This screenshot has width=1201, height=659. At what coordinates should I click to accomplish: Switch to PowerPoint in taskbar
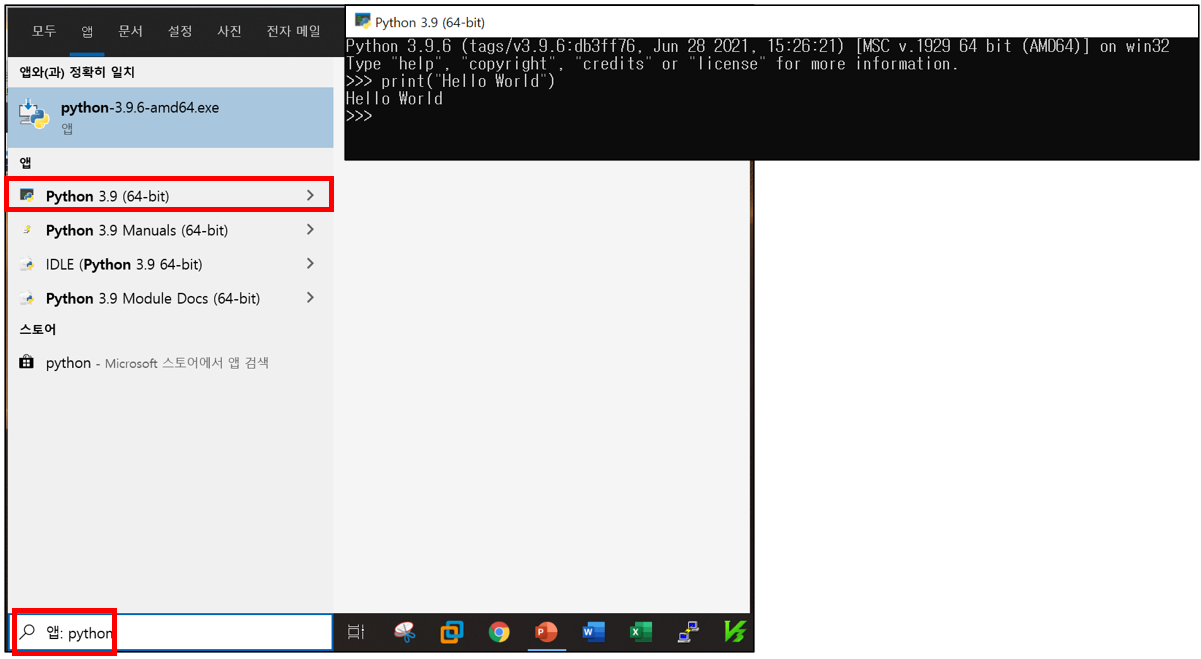[546, 632]
